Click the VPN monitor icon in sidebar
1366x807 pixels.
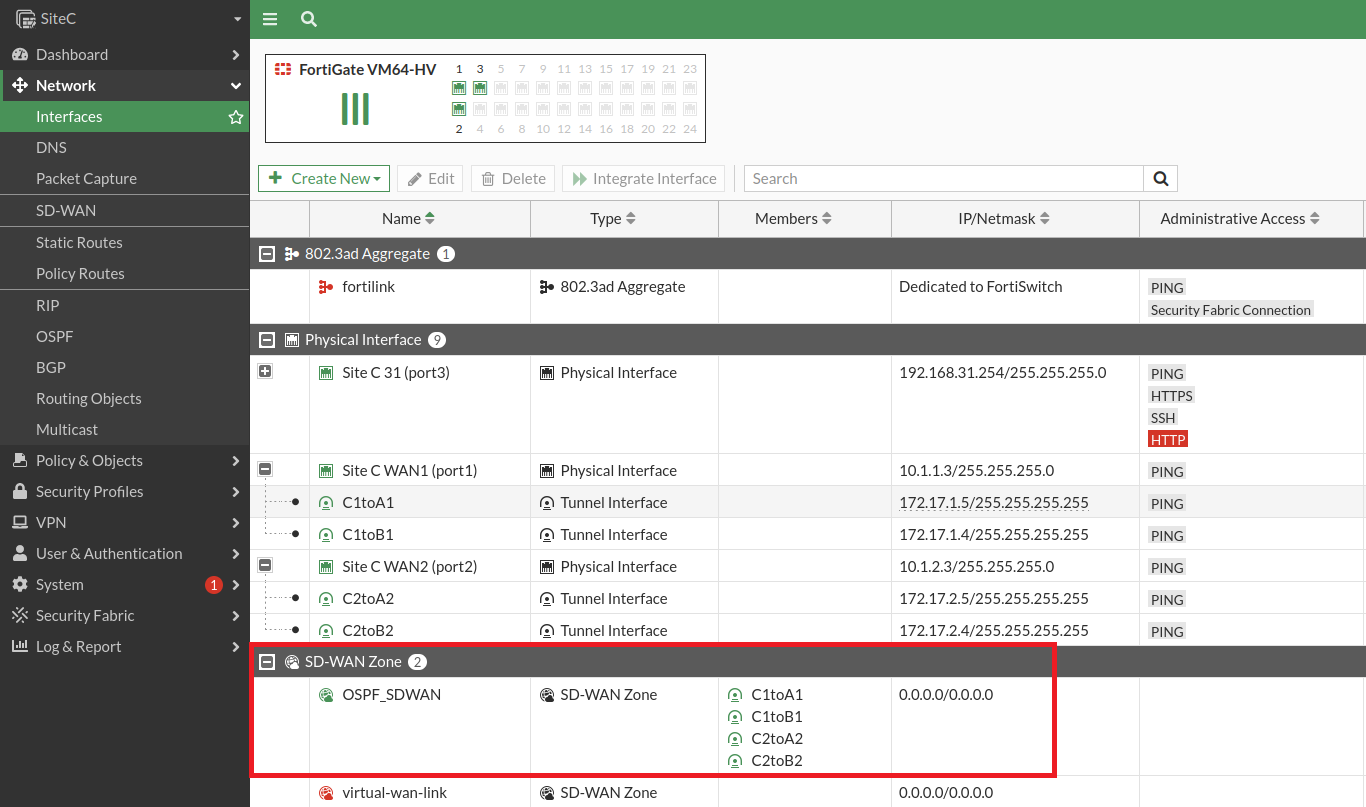click(19, 523)
